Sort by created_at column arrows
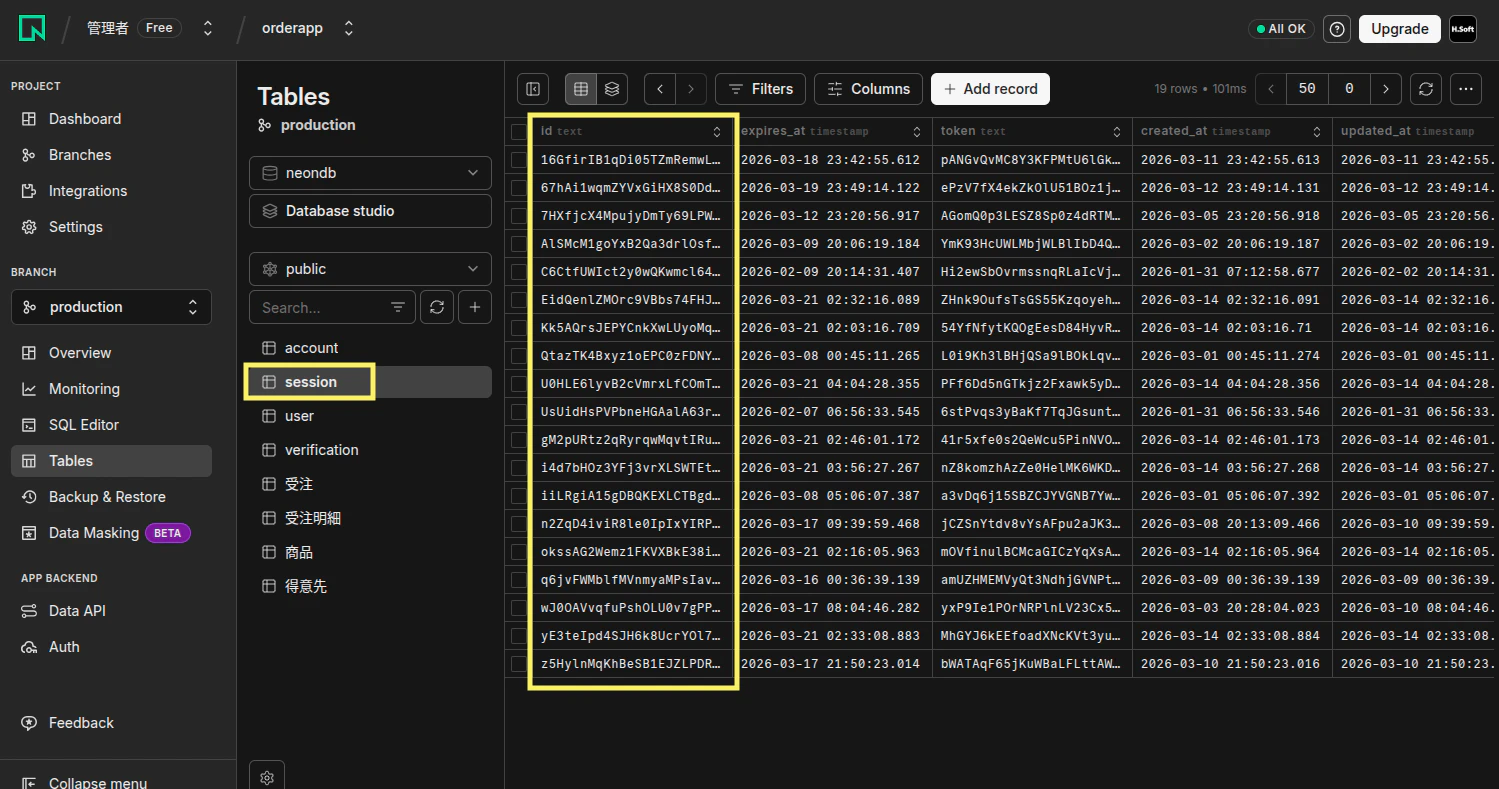The image size is (1499, 789). (1317, 131)
